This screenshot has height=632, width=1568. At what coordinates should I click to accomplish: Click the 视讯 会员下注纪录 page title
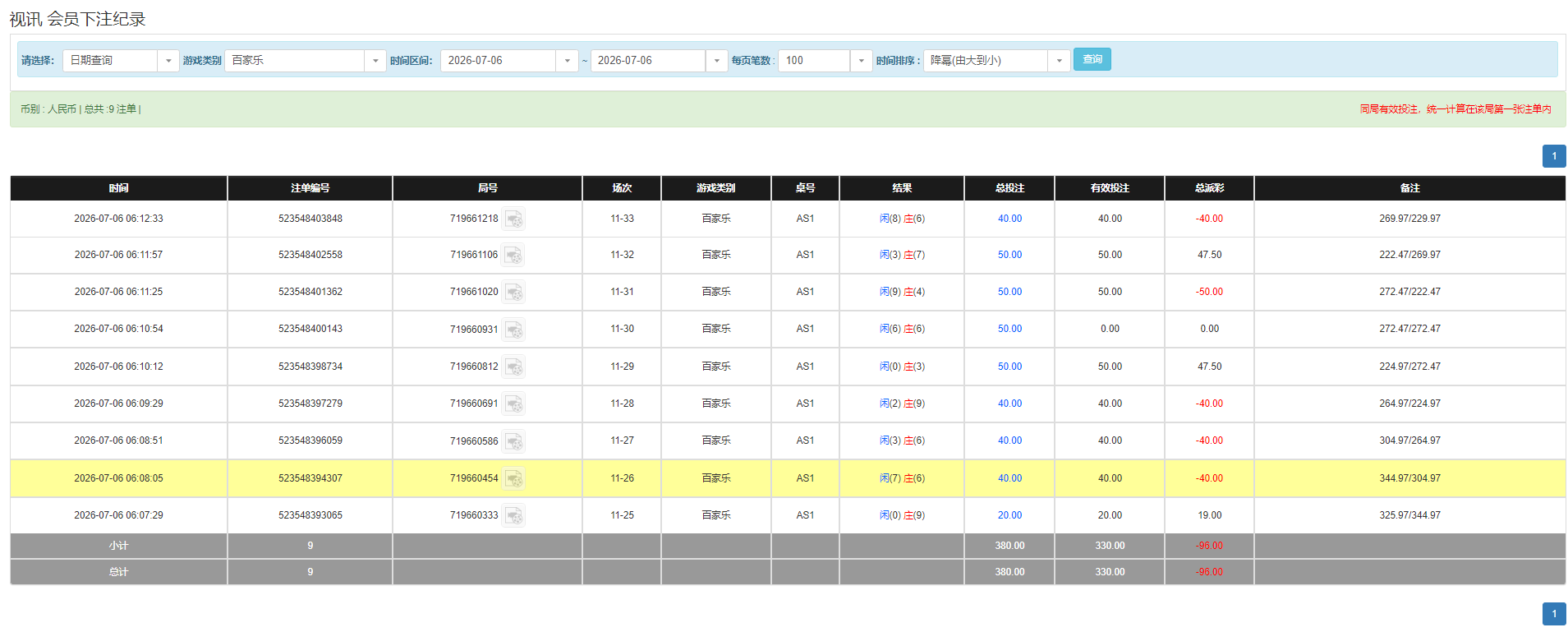(77, 19)
